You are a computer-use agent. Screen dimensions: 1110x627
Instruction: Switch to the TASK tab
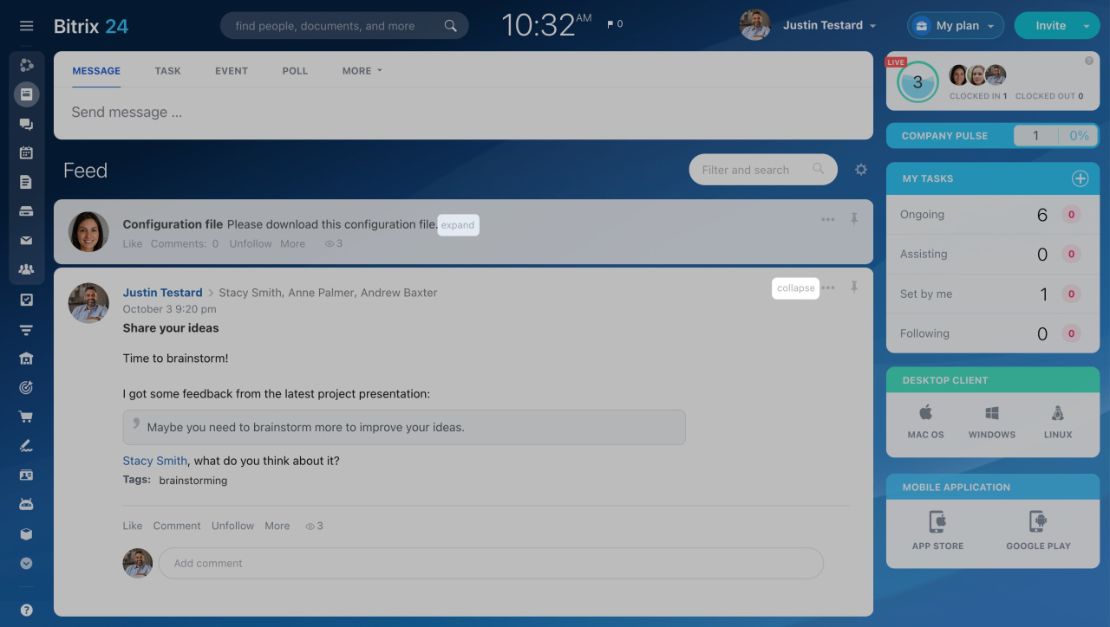point(168,71)
